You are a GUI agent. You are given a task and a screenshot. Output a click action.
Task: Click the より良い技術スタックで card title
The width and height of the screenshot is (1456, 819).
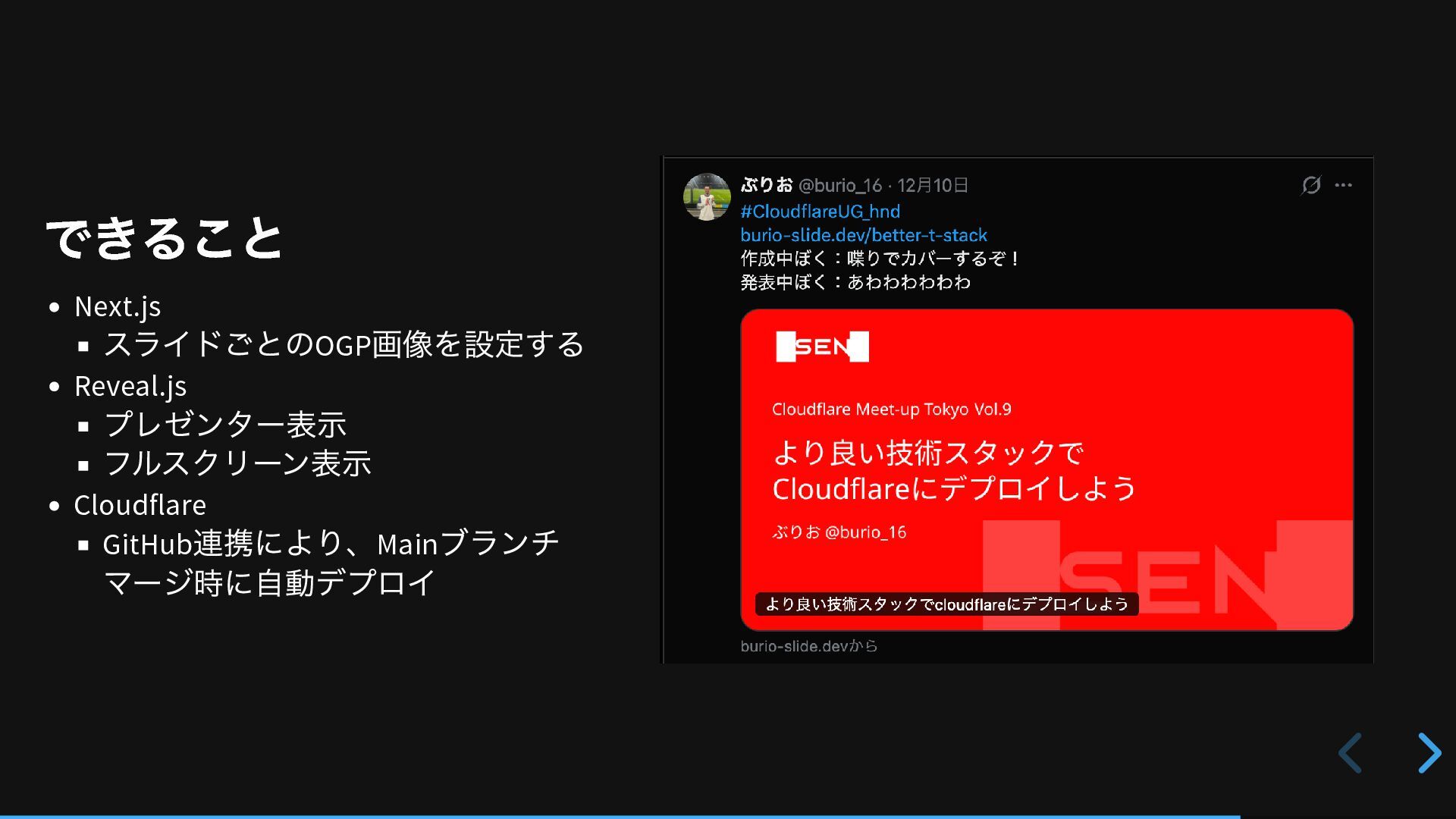955,470
